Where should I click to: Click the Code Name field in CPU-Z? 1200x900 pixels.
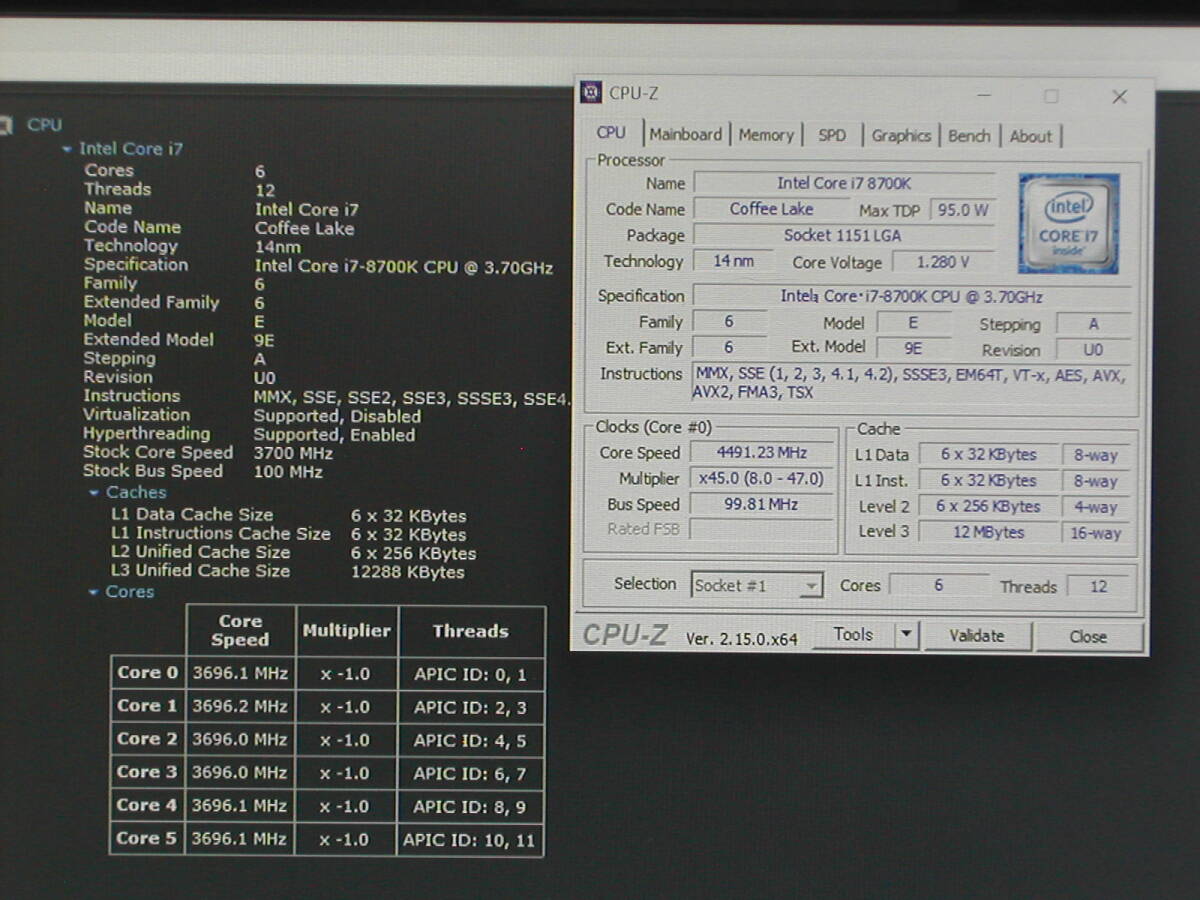pyautogui.click(x=771, y=209)
